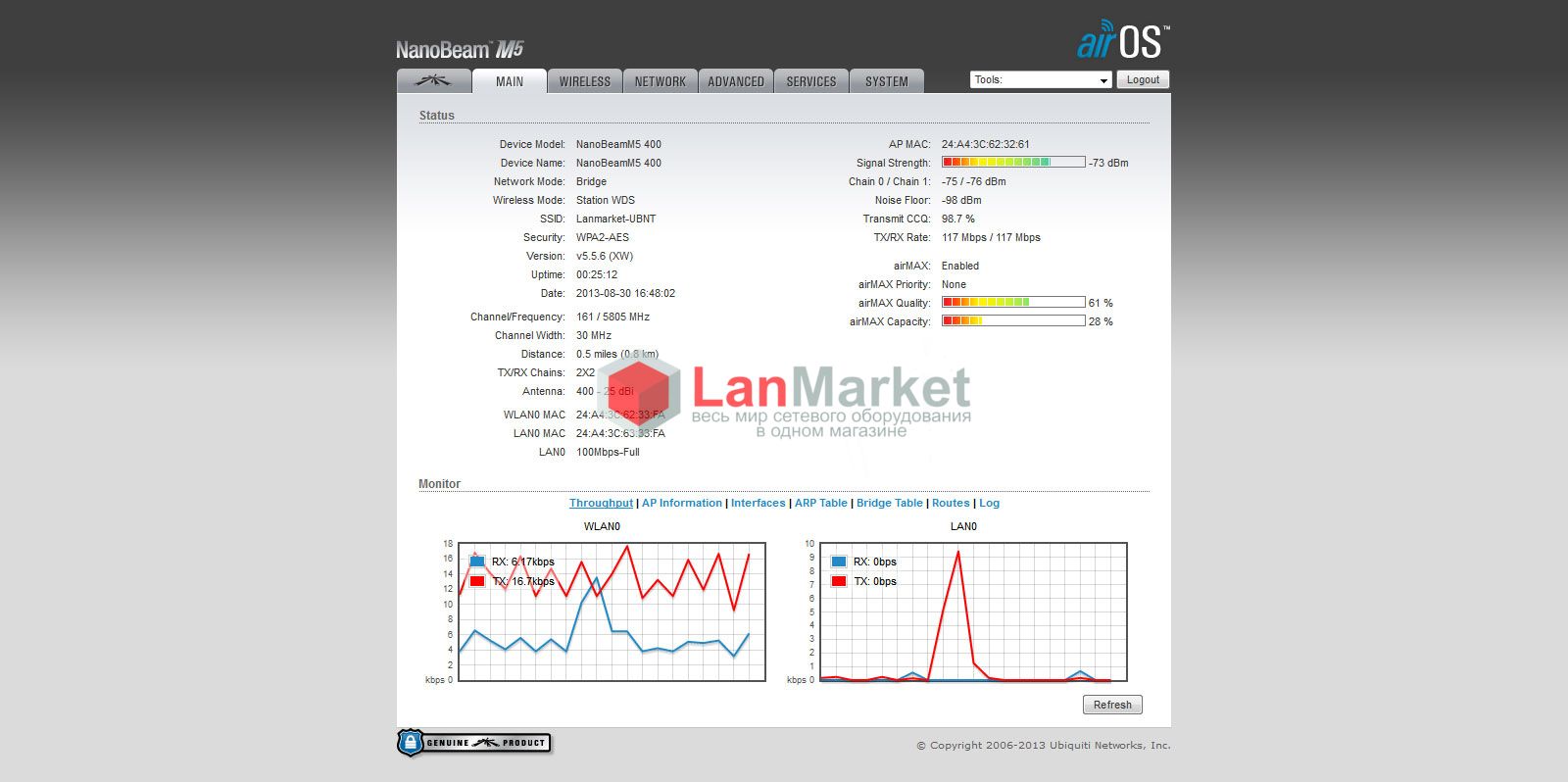This screenshot has width=1568, height=782.
Task: Switch to the MAIN tab
Action: (x=509, y=81)
